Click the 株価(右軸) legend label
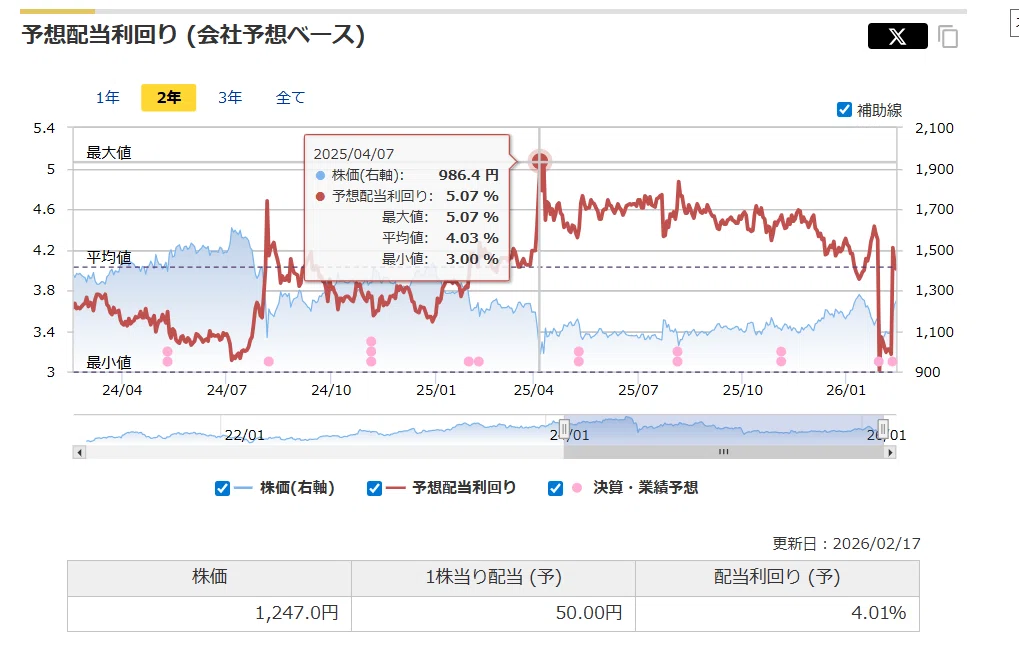Viewport: 1019px width, 671px height. (x=297, y=488)
